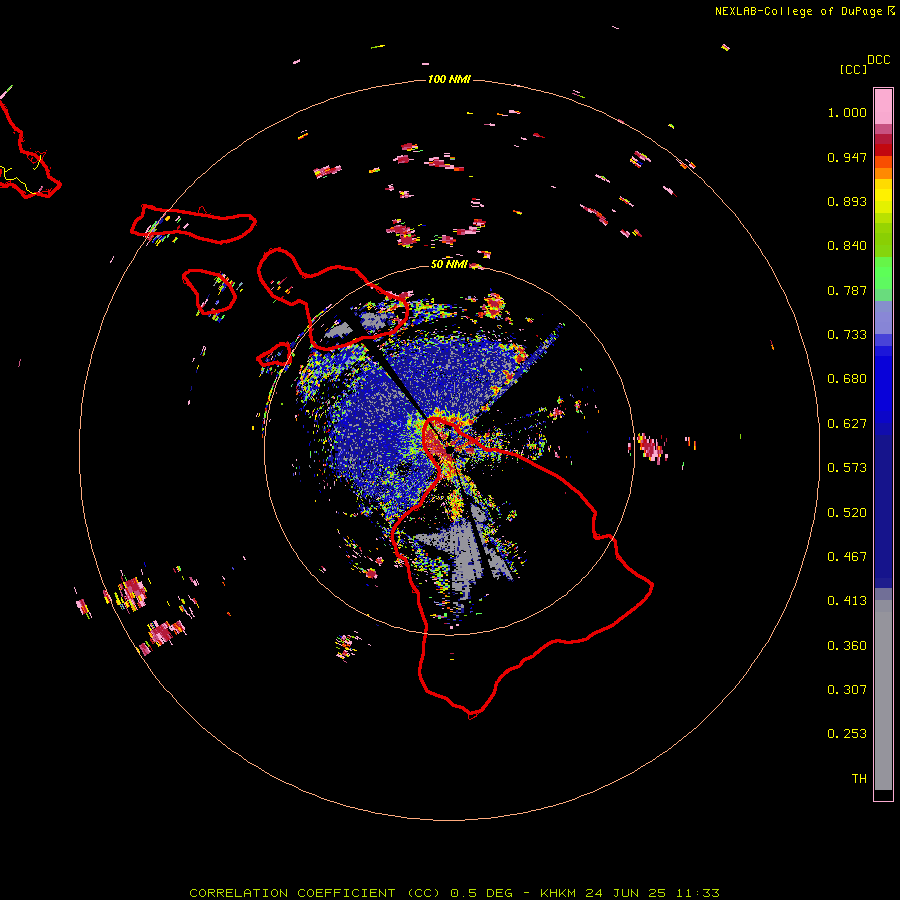Click the Correlation Coefficient caption at bottom
Viewport: 900px width, 900px height.
coord(454,893)
